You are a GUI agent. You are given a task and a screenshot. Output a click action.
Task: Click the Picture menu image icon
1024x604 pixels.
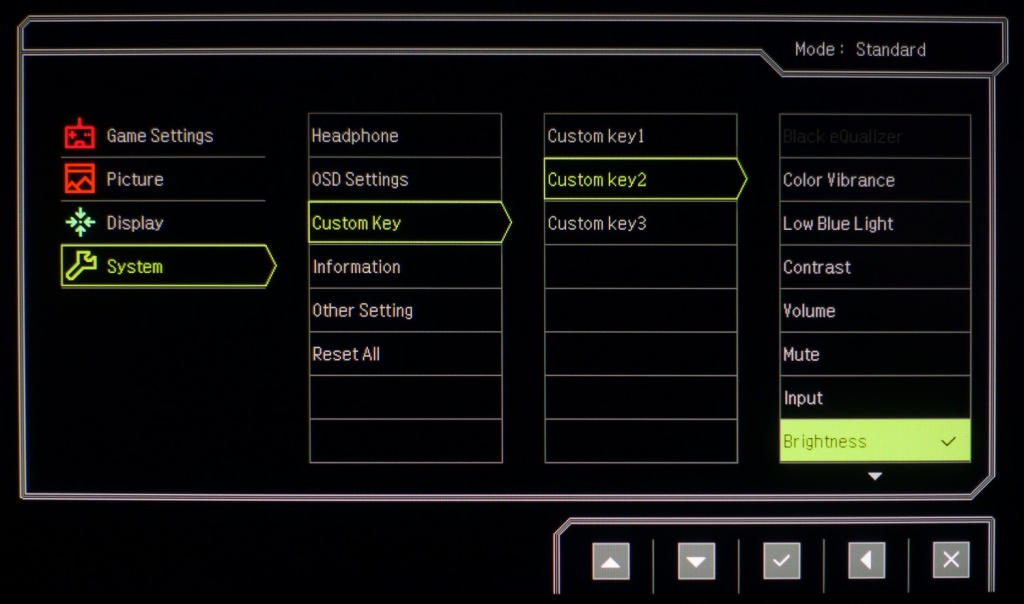pyautogui.click(x=80, y=179)
